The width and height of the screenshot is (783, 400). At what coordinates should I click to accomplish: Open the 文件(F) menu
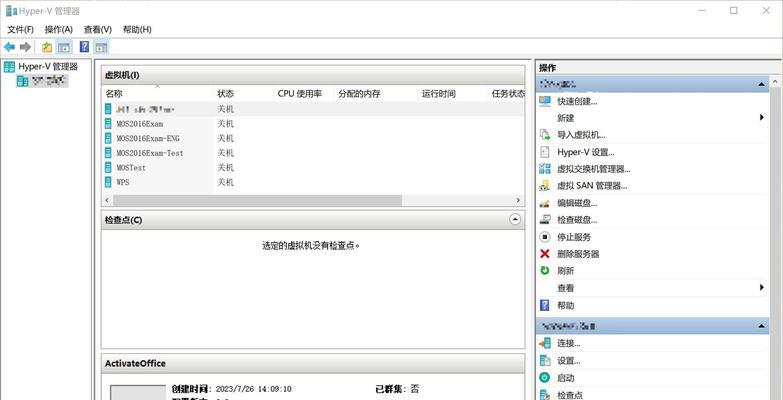[20, 29]
